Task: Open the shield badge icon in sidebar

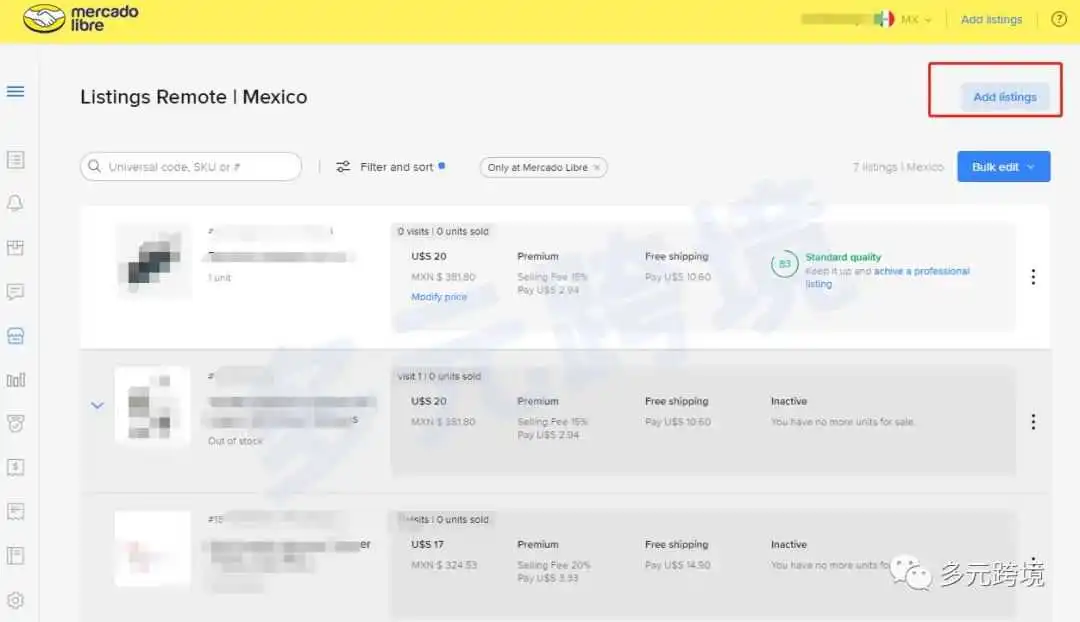Action: point(15,424)
